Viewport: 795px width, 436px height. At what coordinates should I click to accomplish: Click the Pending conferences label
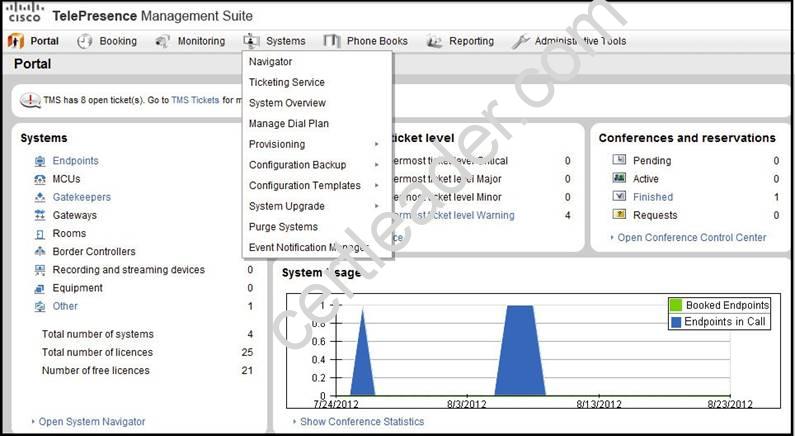(652, 161)
